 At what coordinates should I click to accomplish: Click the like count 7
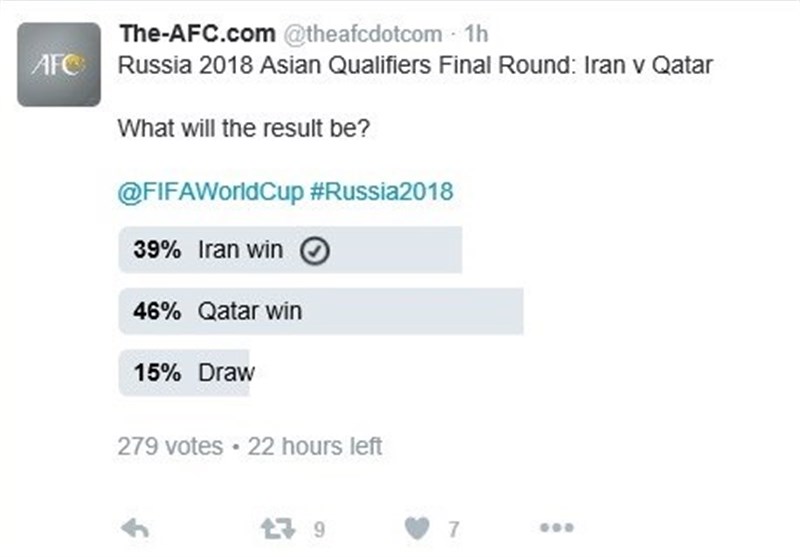coord(453,527)
